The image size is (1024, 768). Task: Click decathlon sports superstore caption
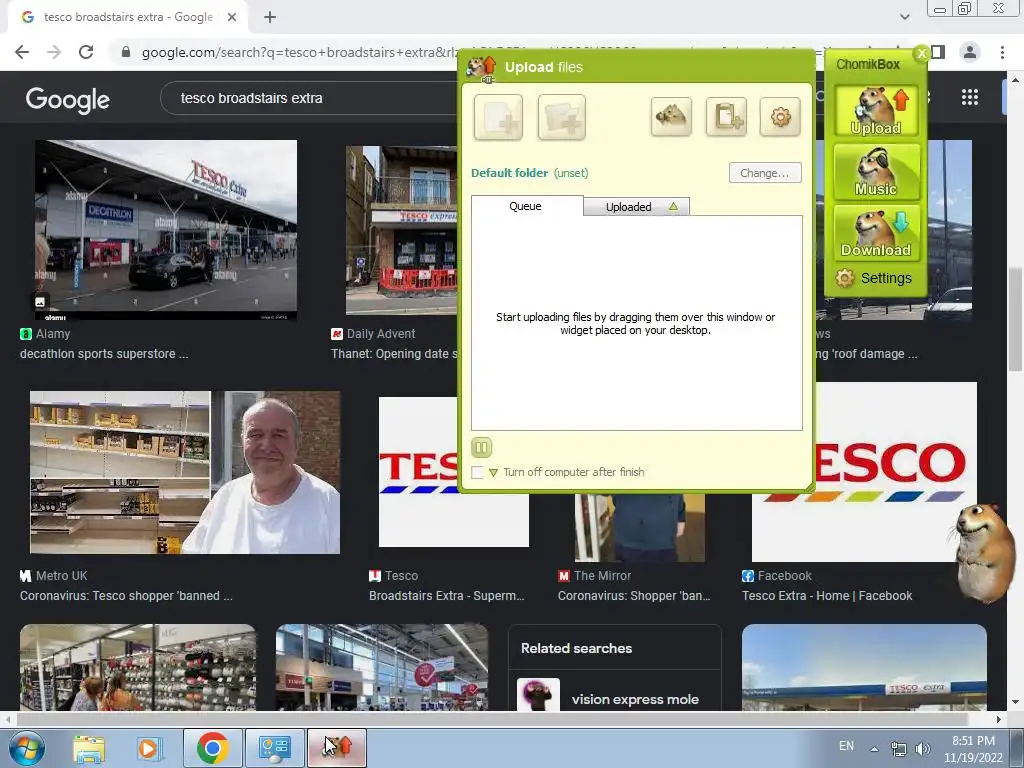[104, 354]
